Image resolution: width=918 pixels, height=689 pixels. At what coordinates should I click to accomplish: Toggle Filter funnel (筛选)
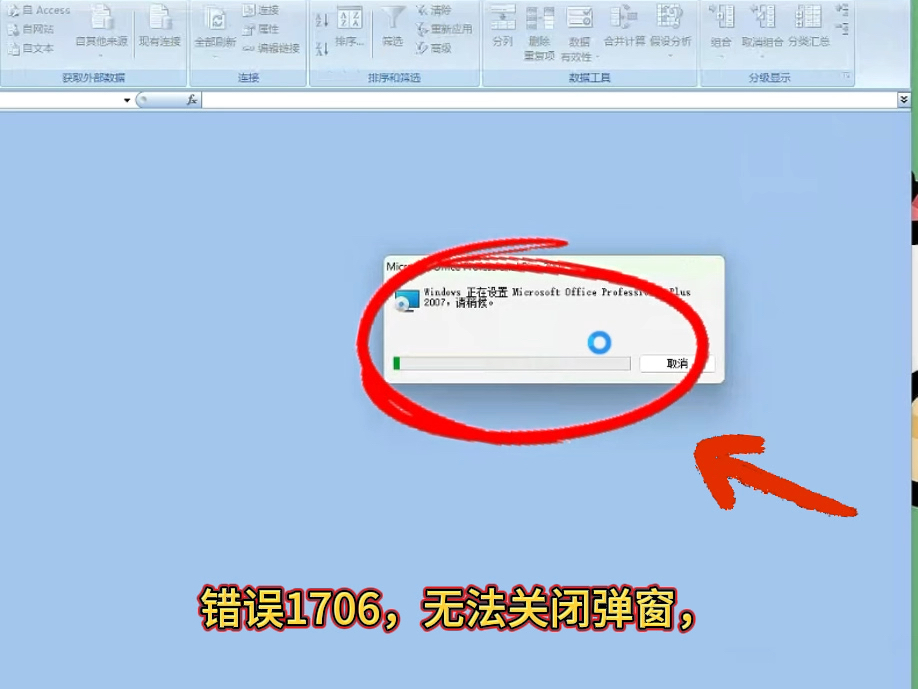pyautogui.click(x=392, y=26)
